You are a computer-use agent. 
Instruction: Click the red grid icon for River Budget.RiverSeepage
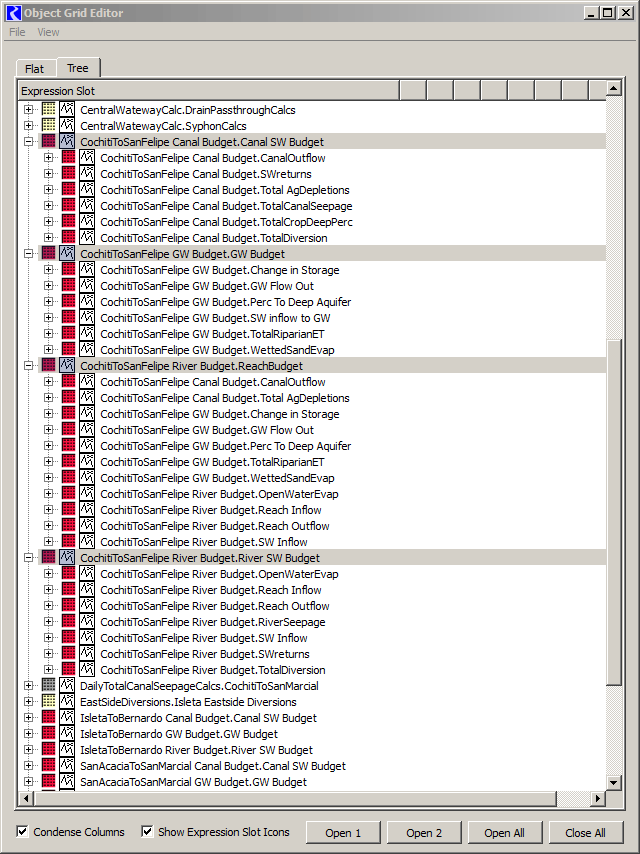coord(69,621)
